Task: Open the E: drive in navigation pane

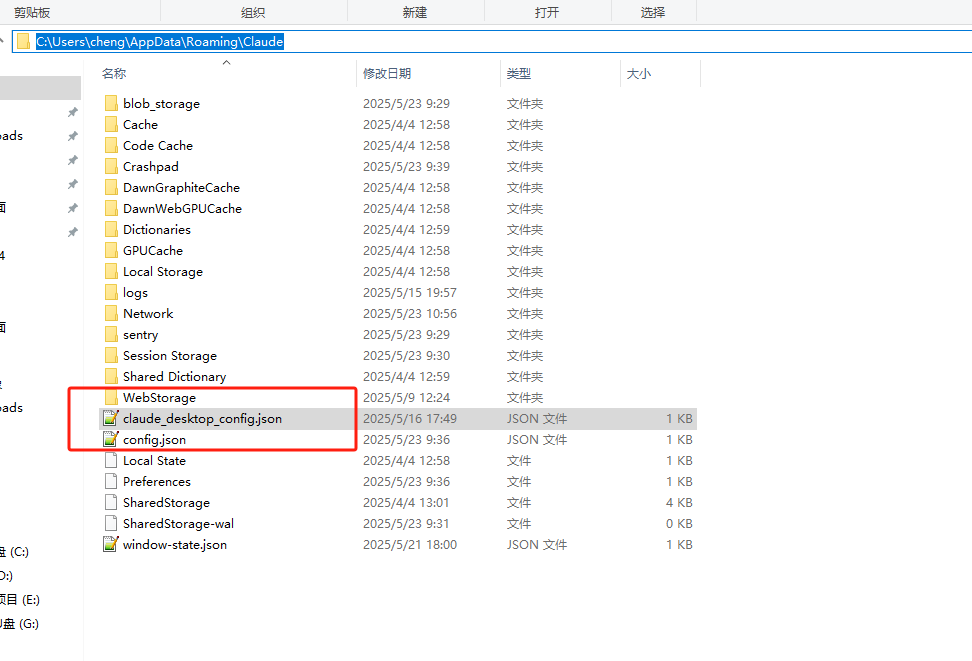Action: [x=19, y=600]
